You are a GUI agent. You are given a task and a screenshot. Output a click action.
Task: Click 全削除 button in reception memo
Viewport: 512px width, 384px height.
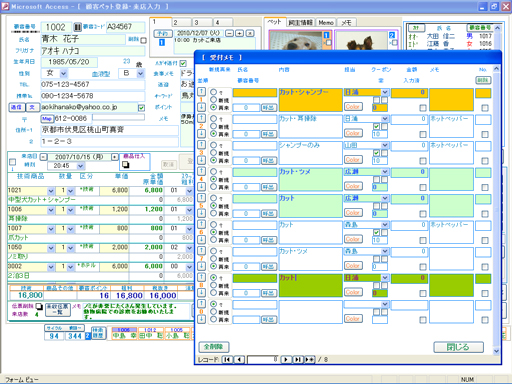tap(214, 347)
